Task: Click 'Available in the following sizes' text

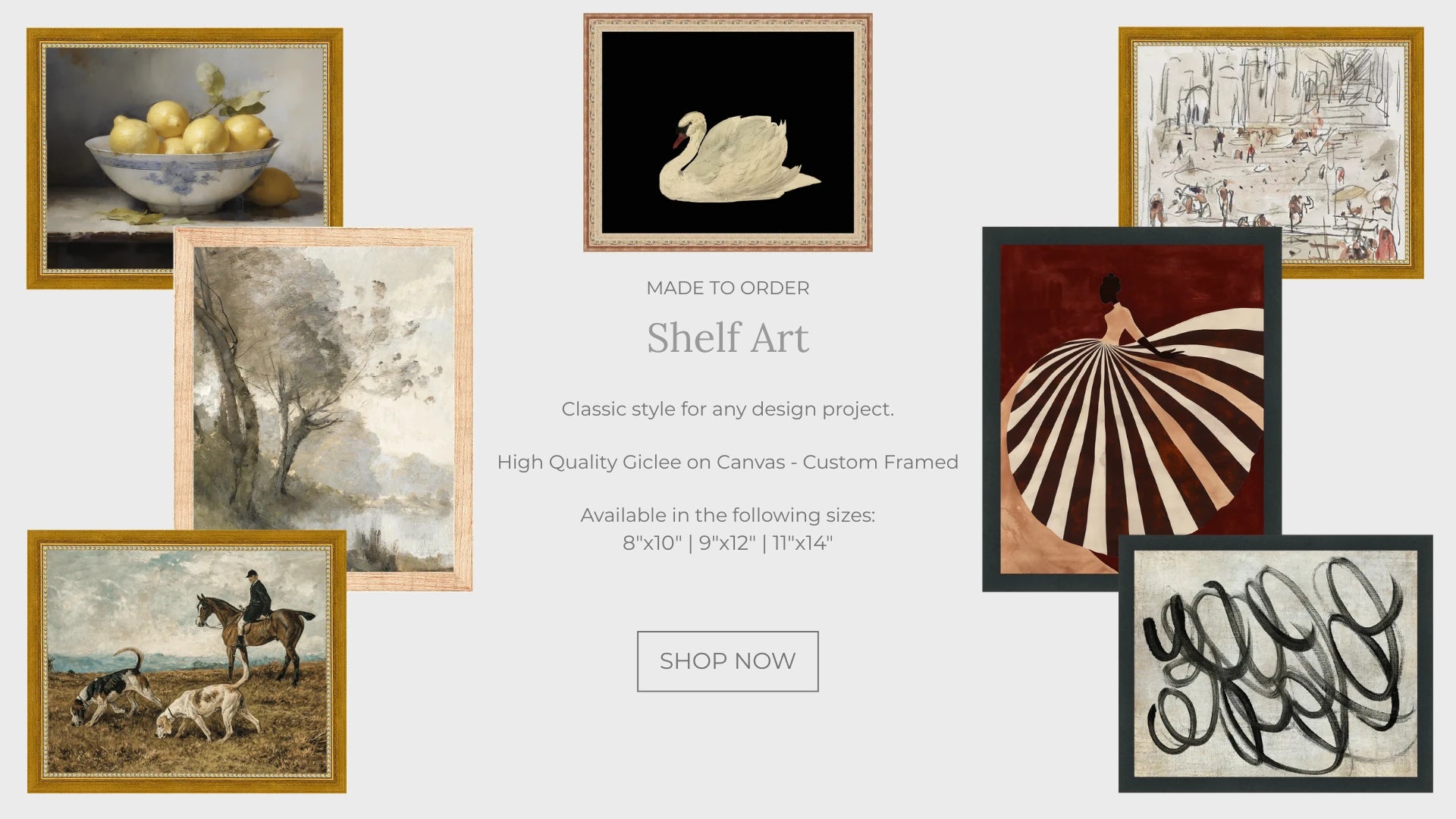Action: [727, 516]
